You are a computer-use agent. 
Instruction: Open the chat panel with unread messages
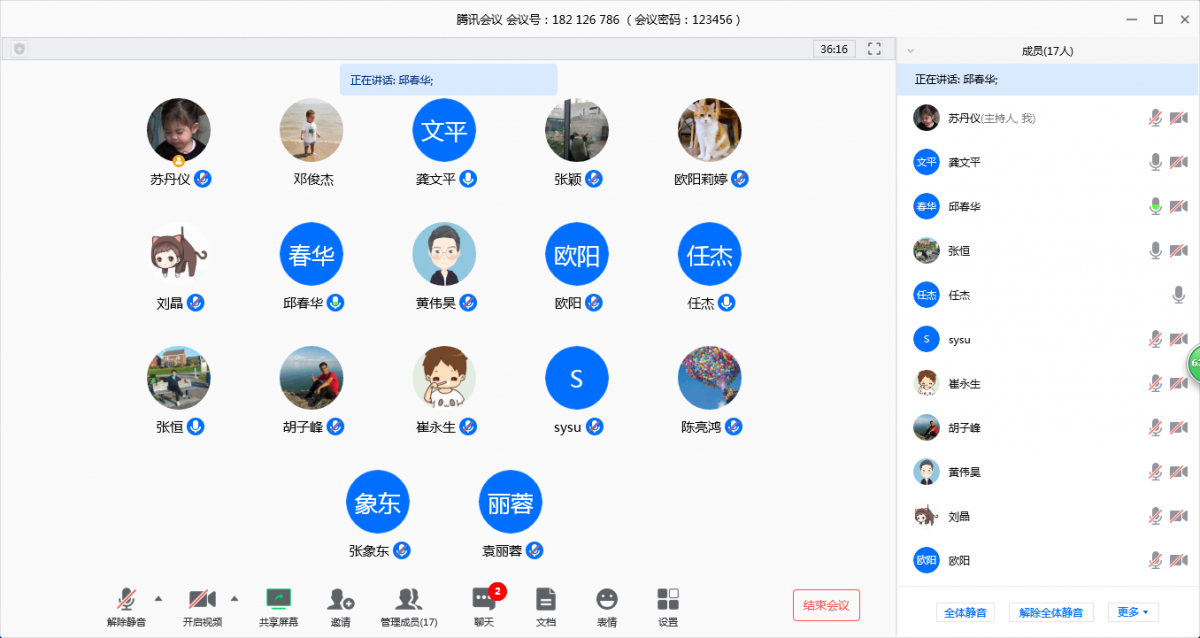point(484,605)
